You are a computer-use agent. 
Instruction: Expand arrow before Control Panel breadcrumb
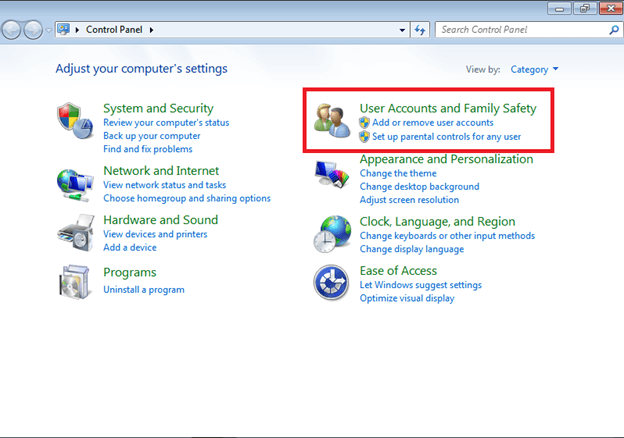point(77,30)
